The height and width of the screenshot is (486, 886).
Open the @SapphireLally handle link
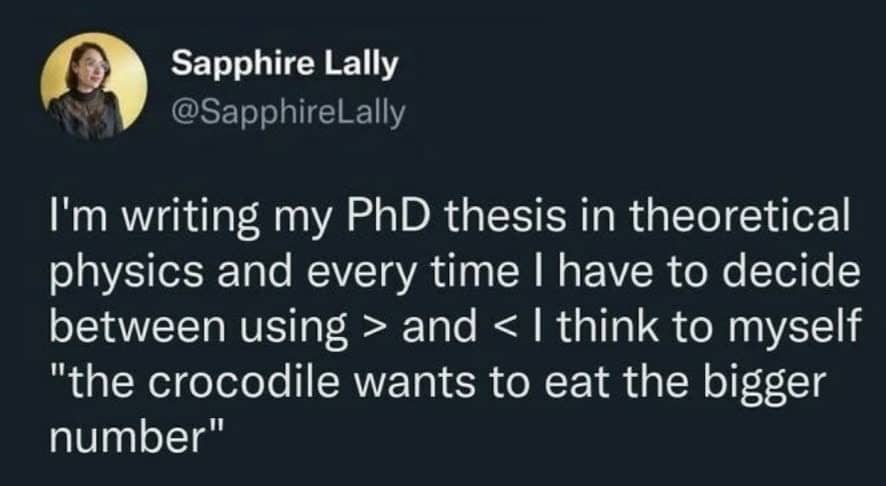click(x=288, y=113)
